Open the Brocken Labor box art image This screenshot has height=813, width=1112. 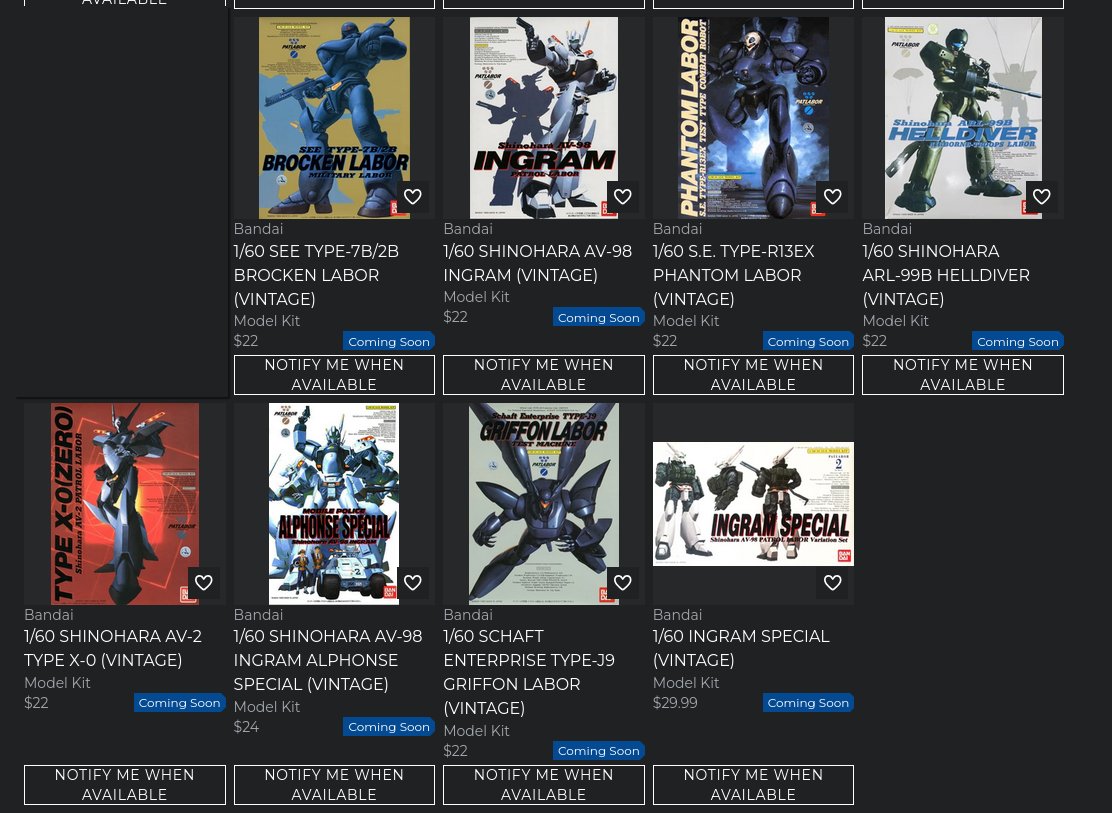pos(334,118)
